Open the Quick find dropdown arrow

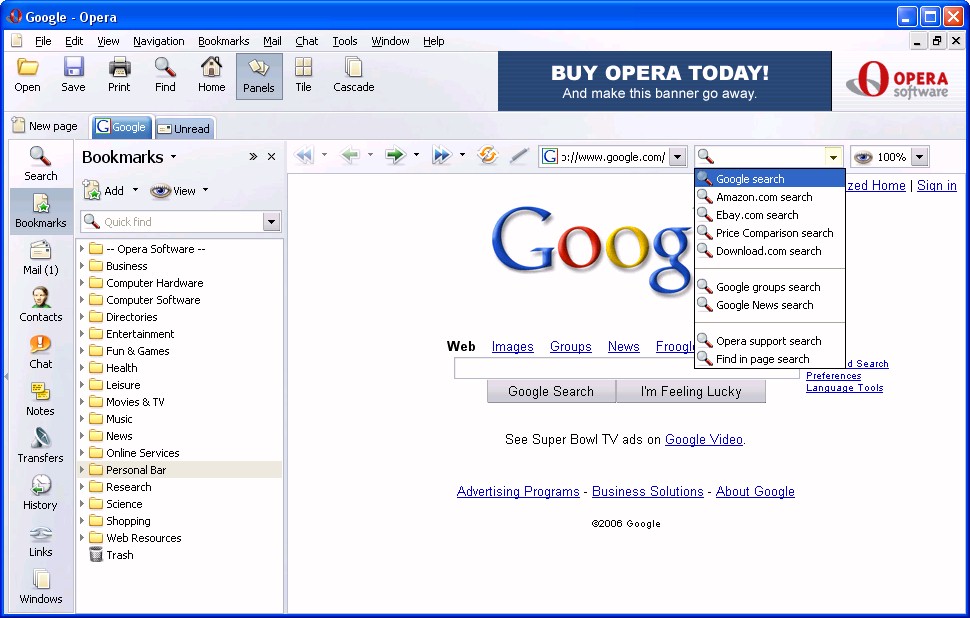271,222
